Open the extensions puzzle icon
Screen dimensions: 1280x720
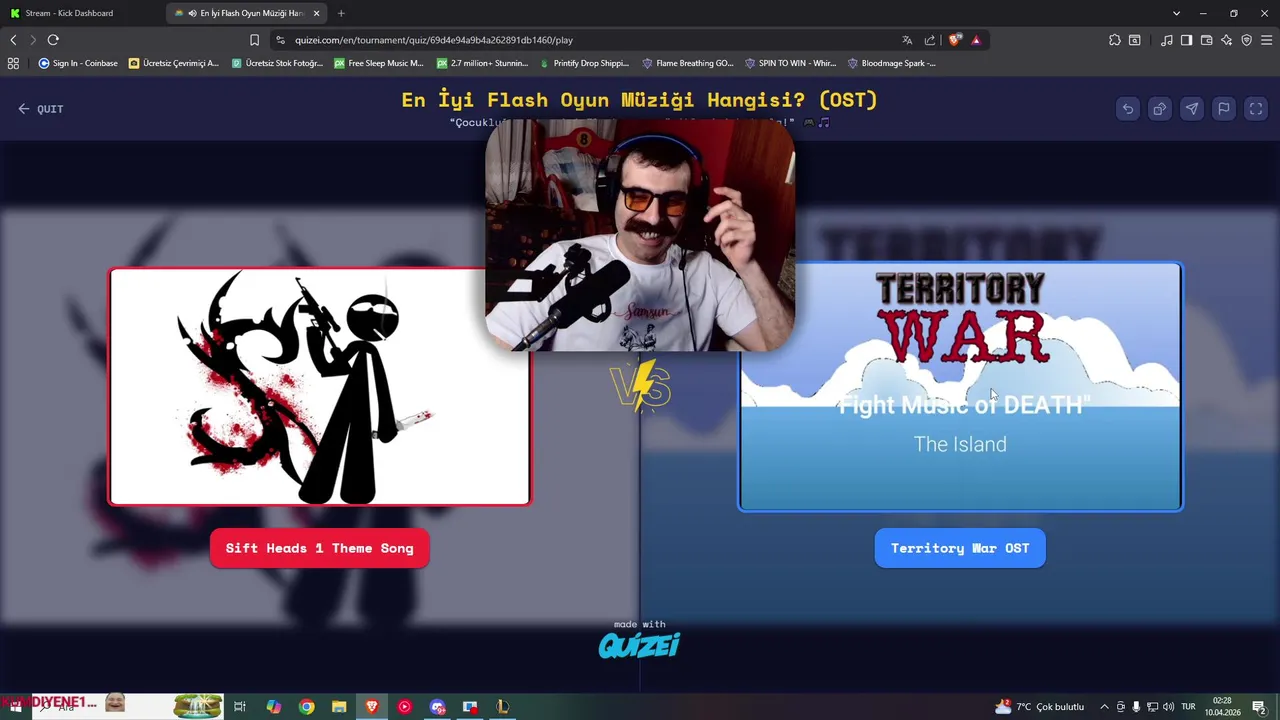1115,40
